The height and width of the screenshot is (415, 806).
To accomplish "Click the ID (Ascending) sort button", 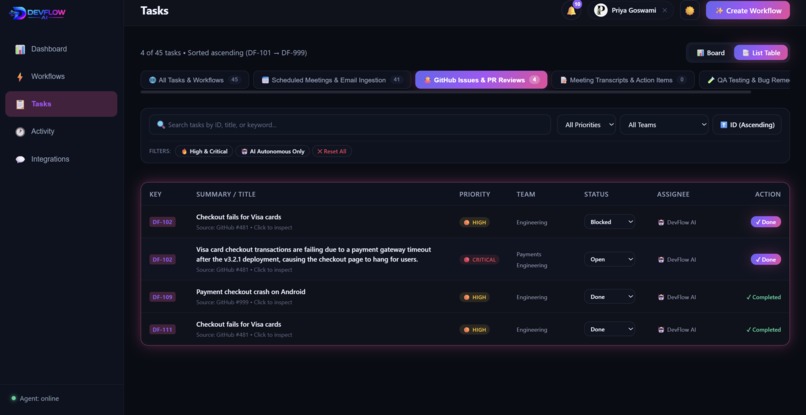I will [747, 124].
